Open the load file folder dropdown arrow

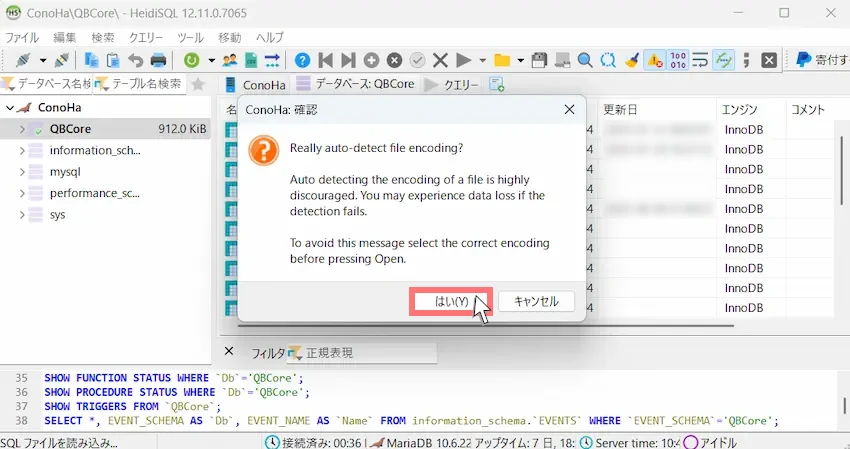(520, 60)
